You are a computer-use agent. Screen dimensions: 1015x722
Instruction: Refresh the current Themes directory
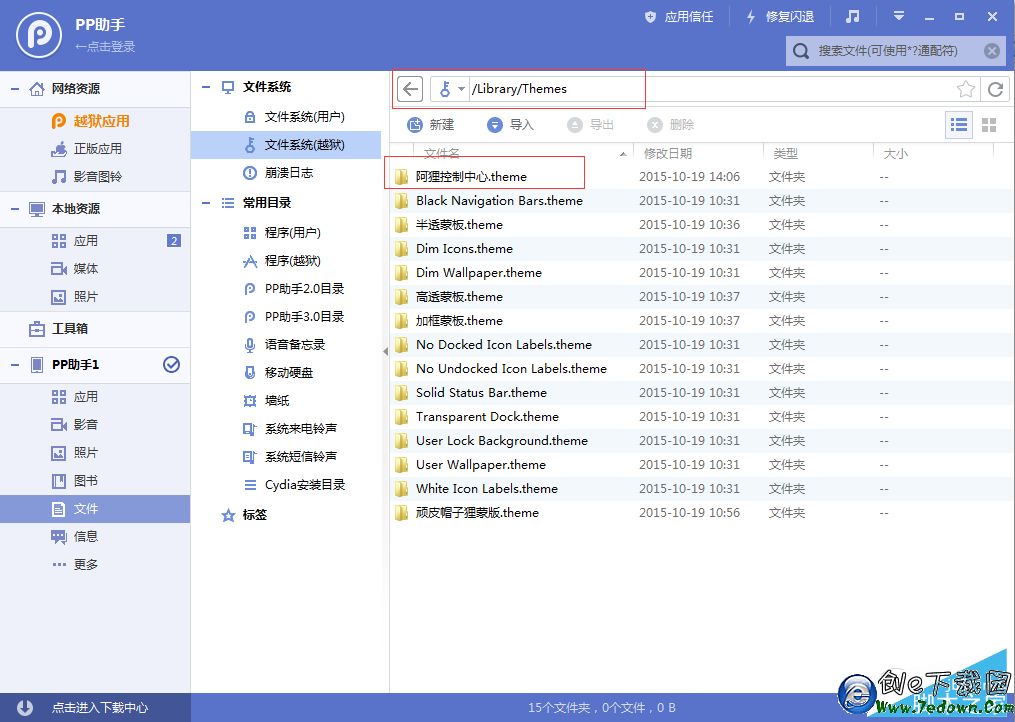(x=995, y=88)
